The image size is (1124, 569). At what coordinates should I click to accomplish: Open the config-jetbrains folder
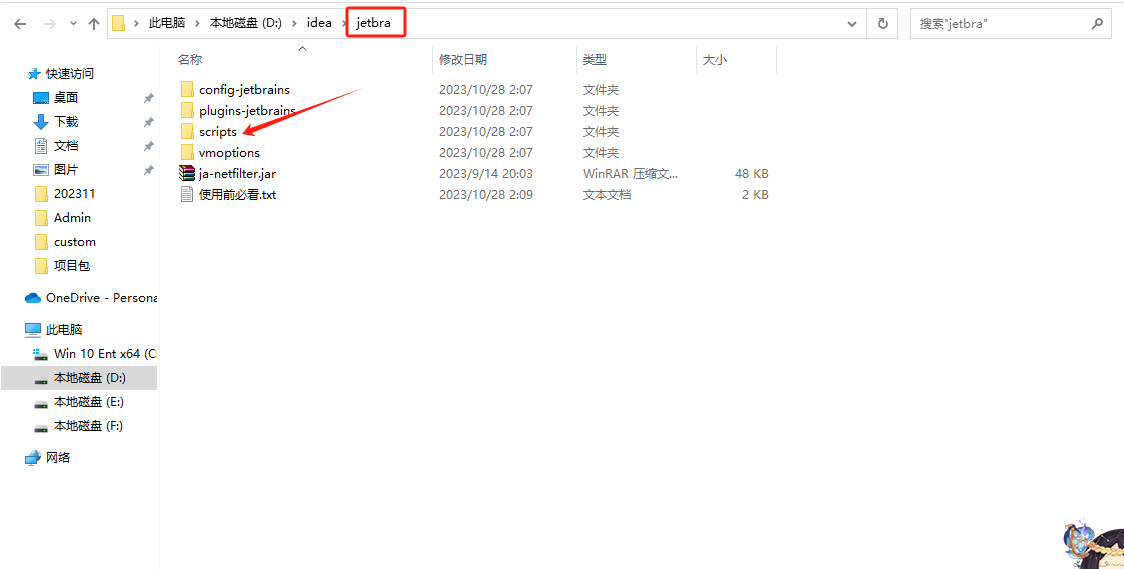pos(244,90)
